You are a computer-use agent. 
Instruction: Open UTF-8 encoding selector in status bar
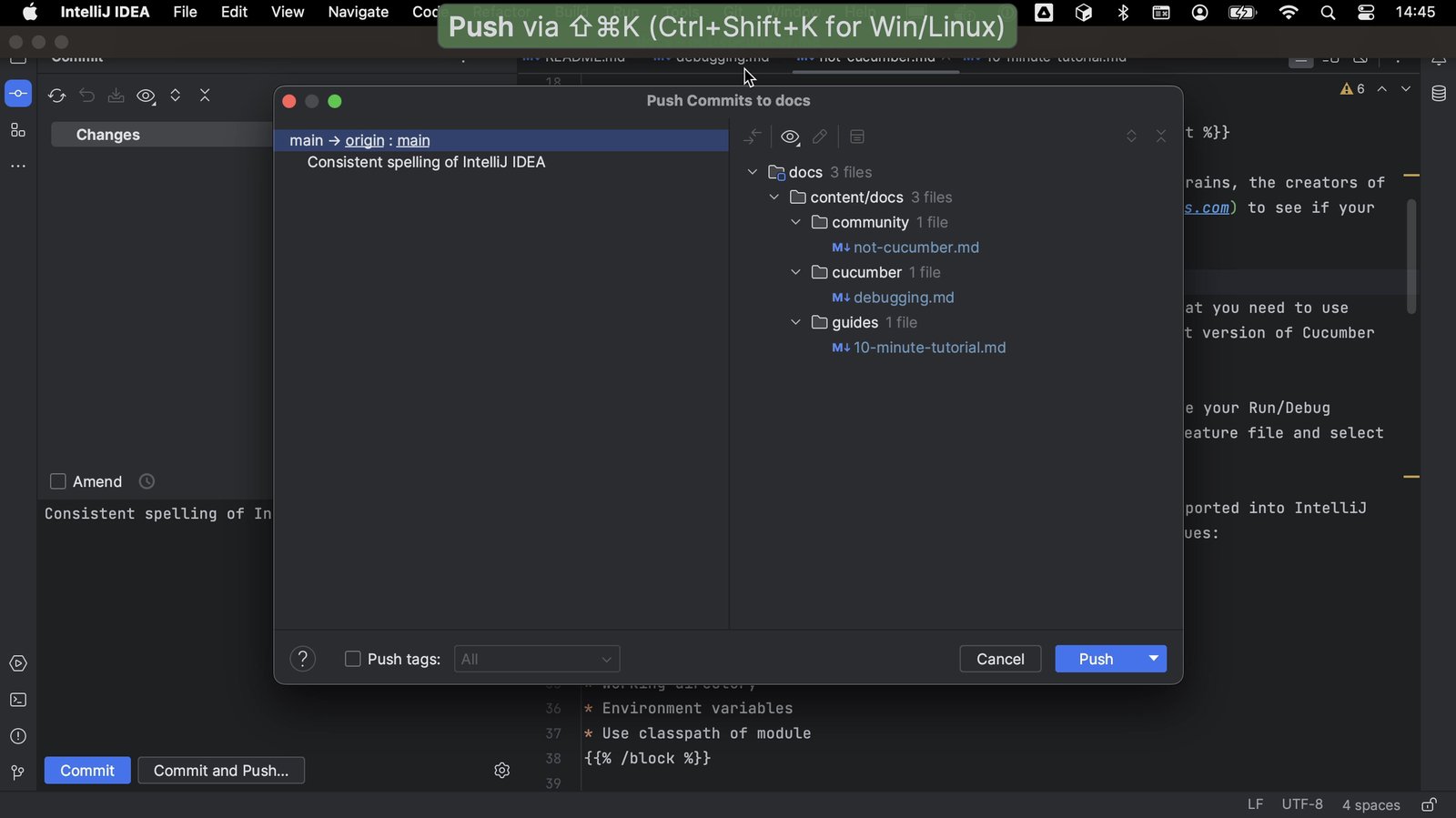click(1302, 804)
